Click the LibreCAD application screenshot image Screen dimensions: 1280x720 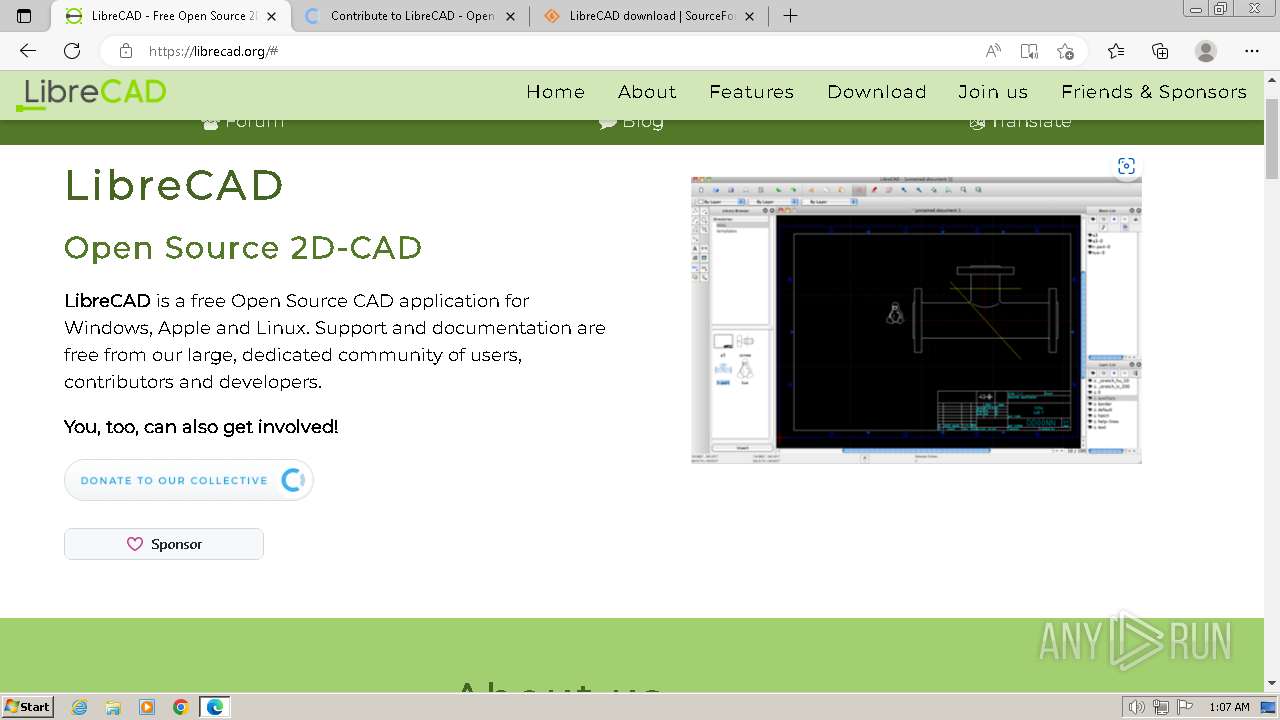(x=916, y=318)
